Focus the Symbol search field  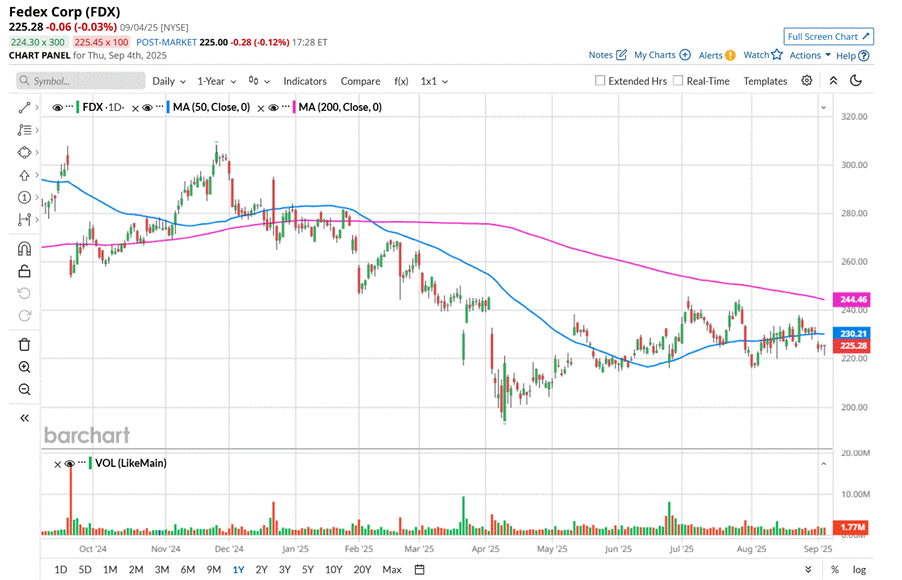point(81,81)
